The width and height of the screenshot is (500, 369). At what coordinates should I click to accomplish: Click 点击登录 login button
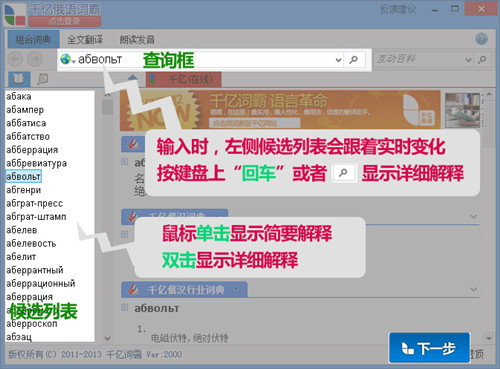point(65,21)
